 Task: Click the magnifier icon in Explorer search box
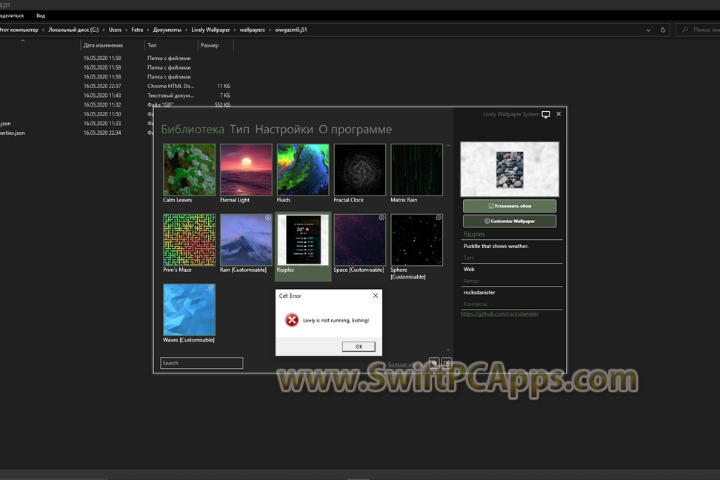click(x=685, y=30)
